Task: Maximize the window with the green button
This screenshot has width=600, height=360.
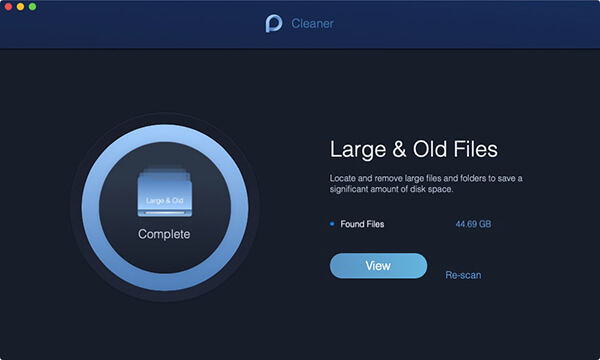Action: [33, 7]
